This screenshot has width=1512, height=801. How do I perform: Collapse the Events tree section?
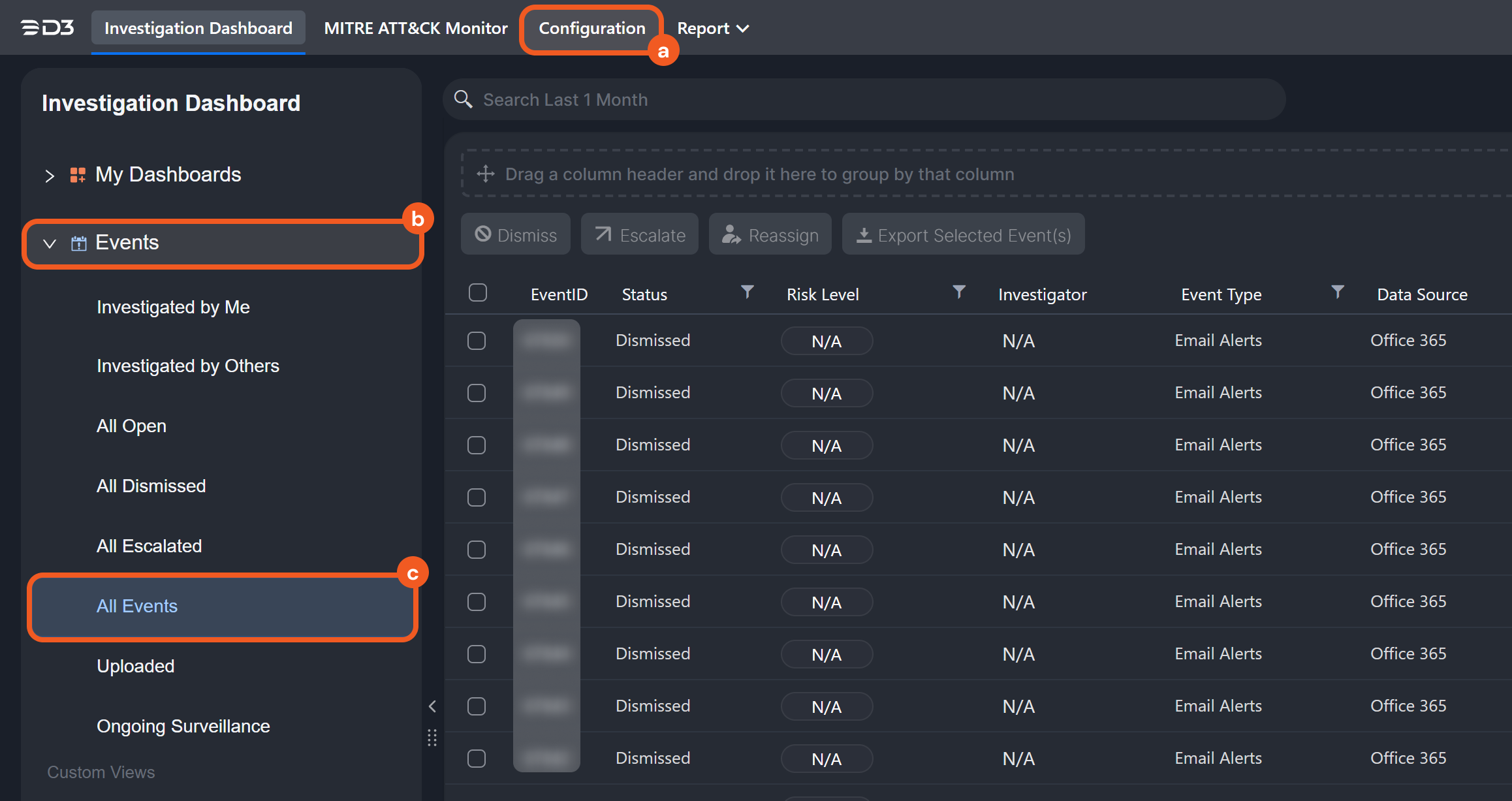click(48, 242)
